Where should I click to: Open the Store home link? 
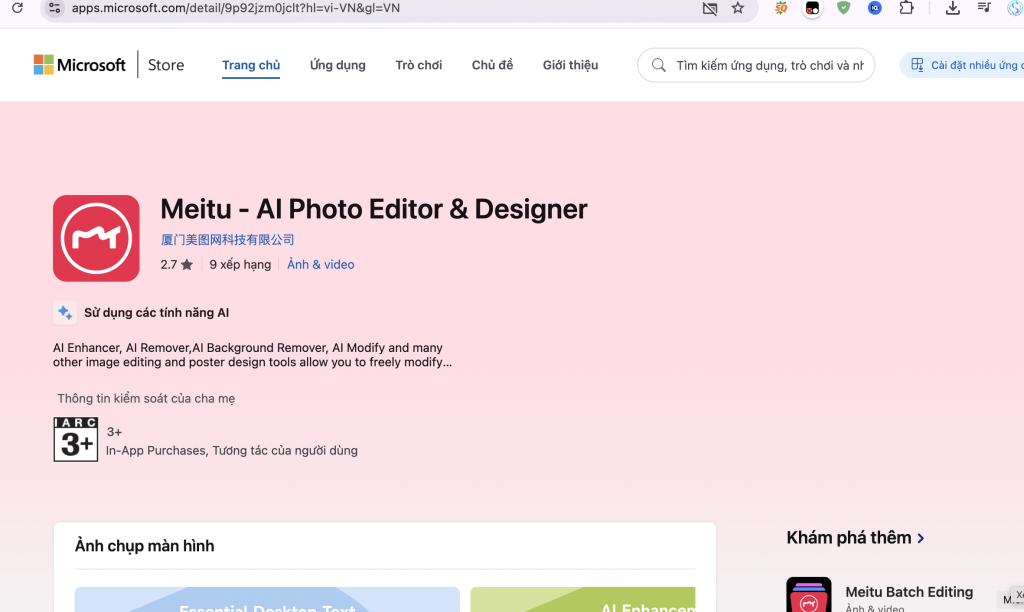click(166, 65)
